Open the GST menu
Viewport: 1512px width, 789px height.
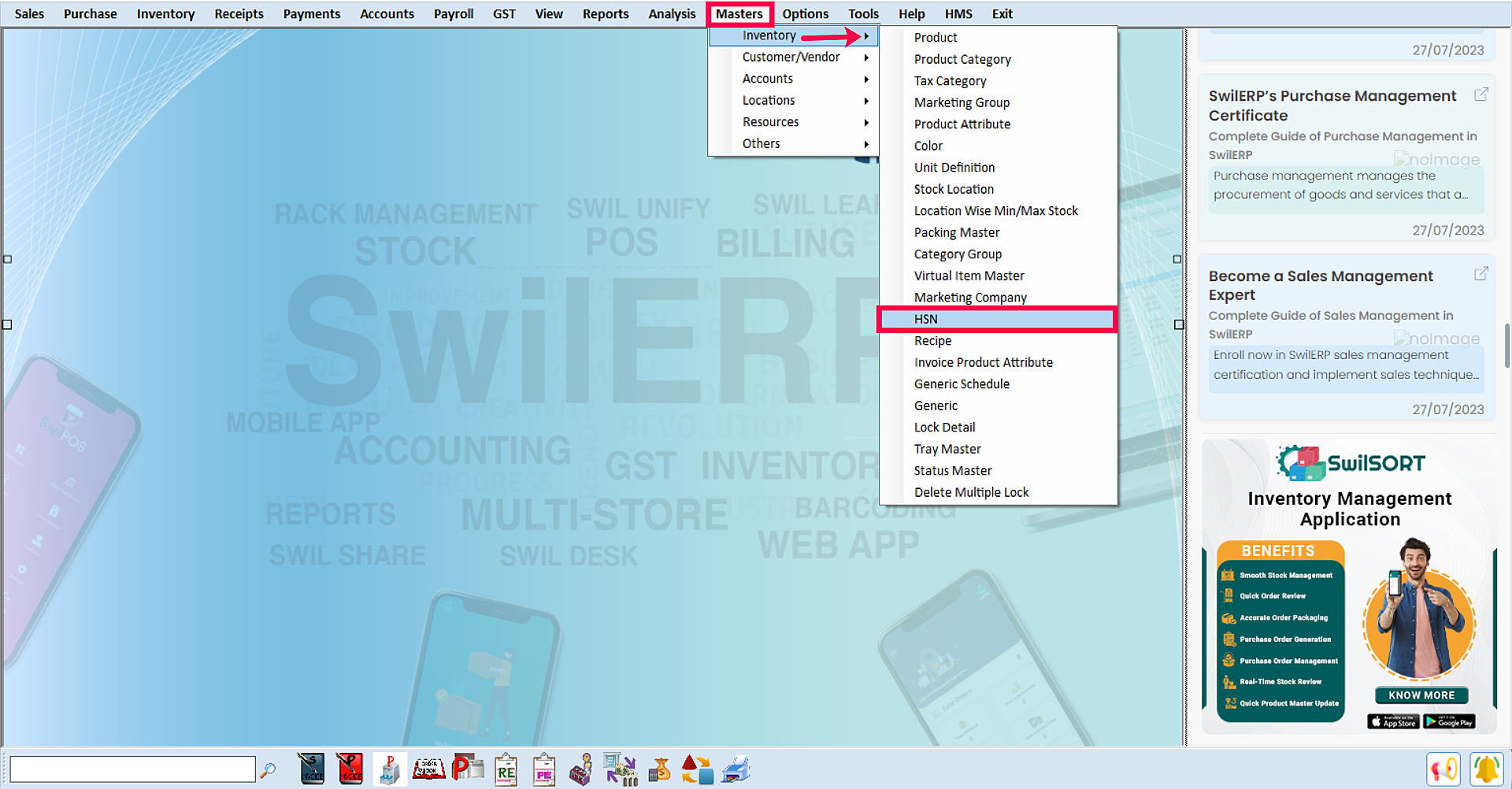pyautogui.click(x=504, y=14)
